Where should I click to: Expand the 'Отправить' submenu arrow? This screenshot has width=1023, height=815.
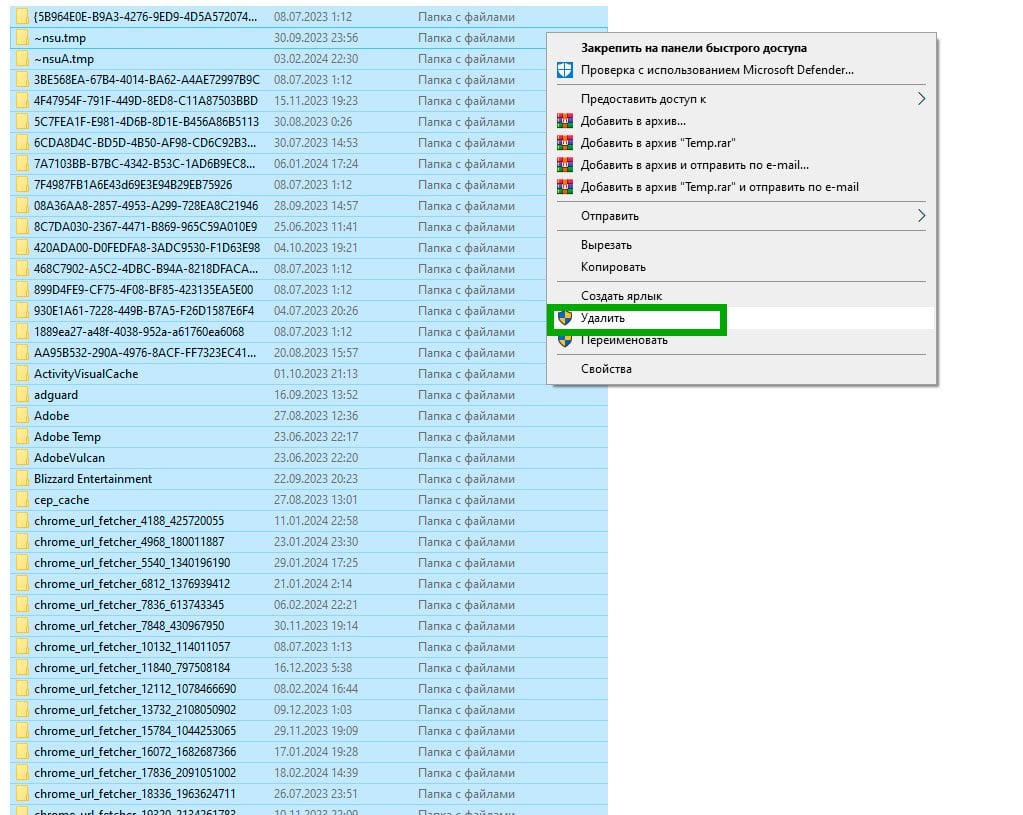pos(921,215)
